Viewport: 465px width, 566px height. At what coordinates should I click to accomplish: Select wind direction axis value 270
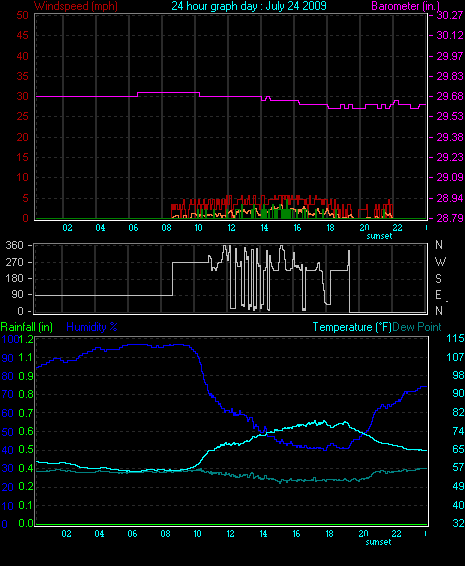coord(15,262)
